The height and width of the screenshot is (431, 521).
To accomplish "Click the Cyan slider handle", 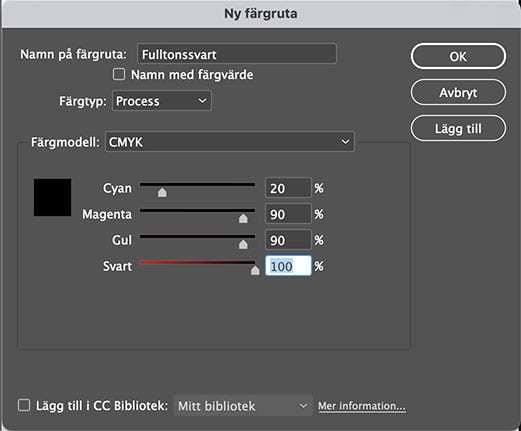I will [x=162, y=192].
